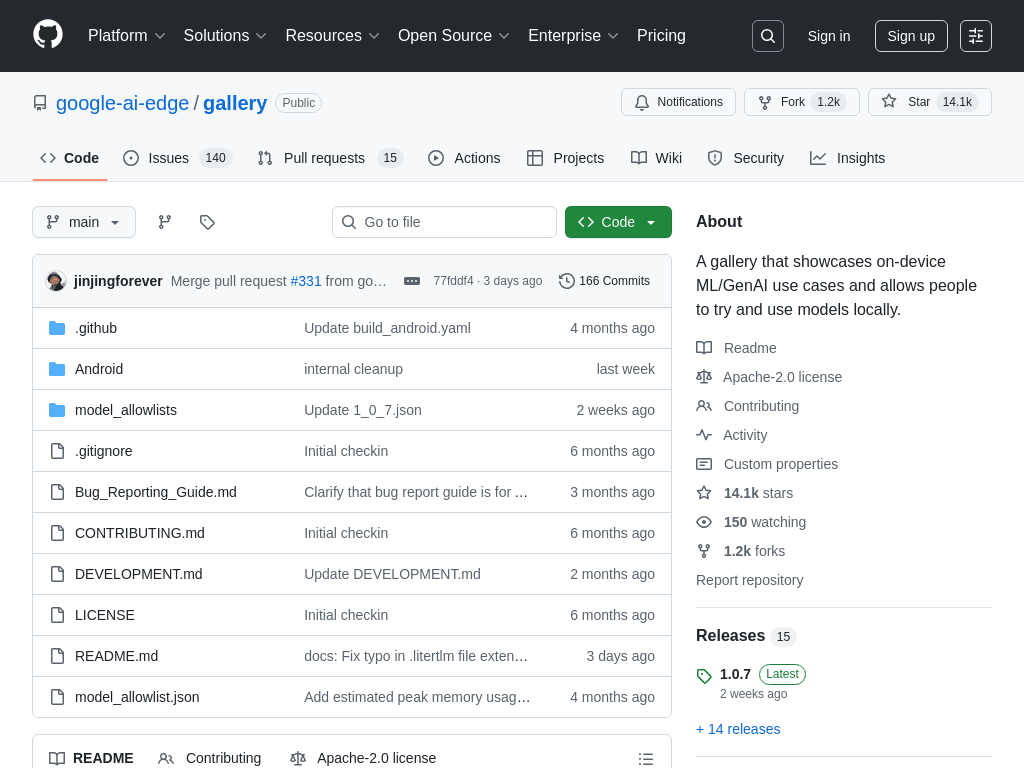
Task: Expand the Platform menu in header
Action: coord(126,36)
